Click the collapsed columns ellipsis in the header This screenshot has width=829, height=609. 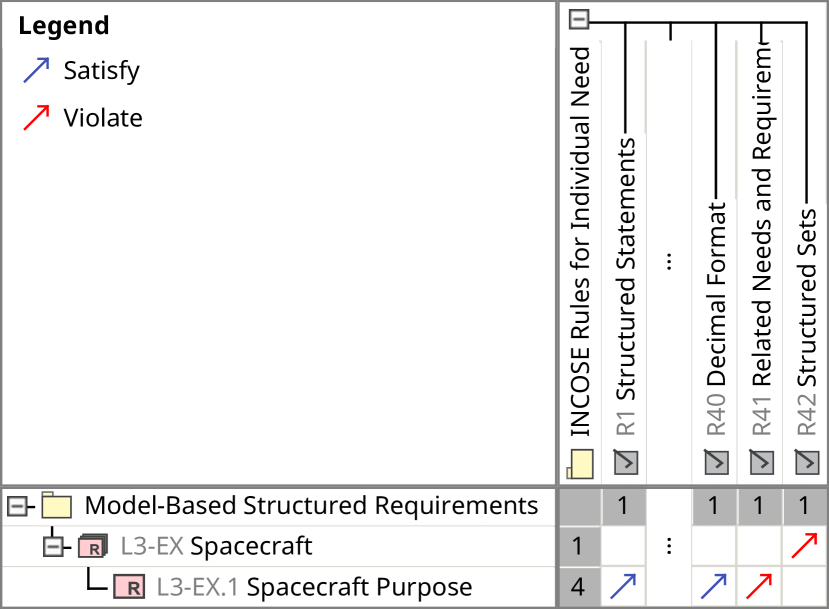669,261
